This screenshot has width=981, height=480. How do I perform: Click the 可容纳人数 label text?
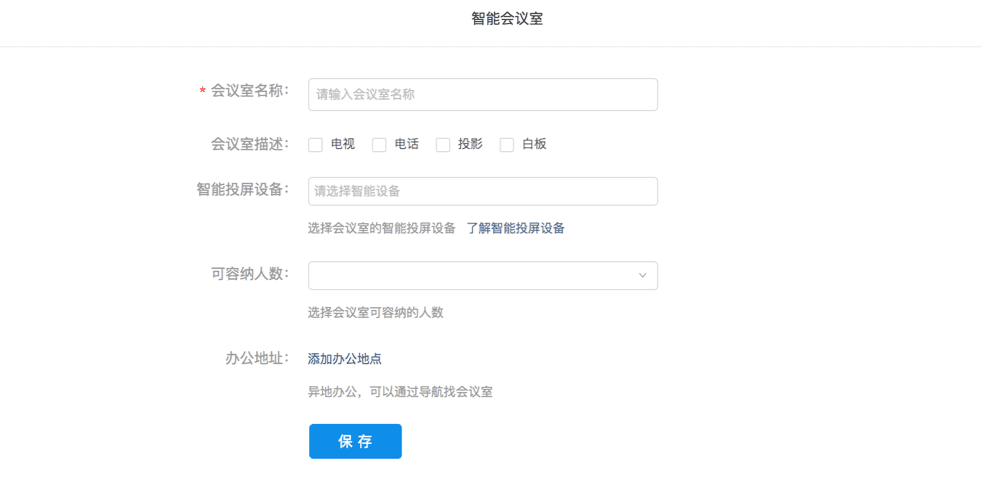(x=249, y=274)
